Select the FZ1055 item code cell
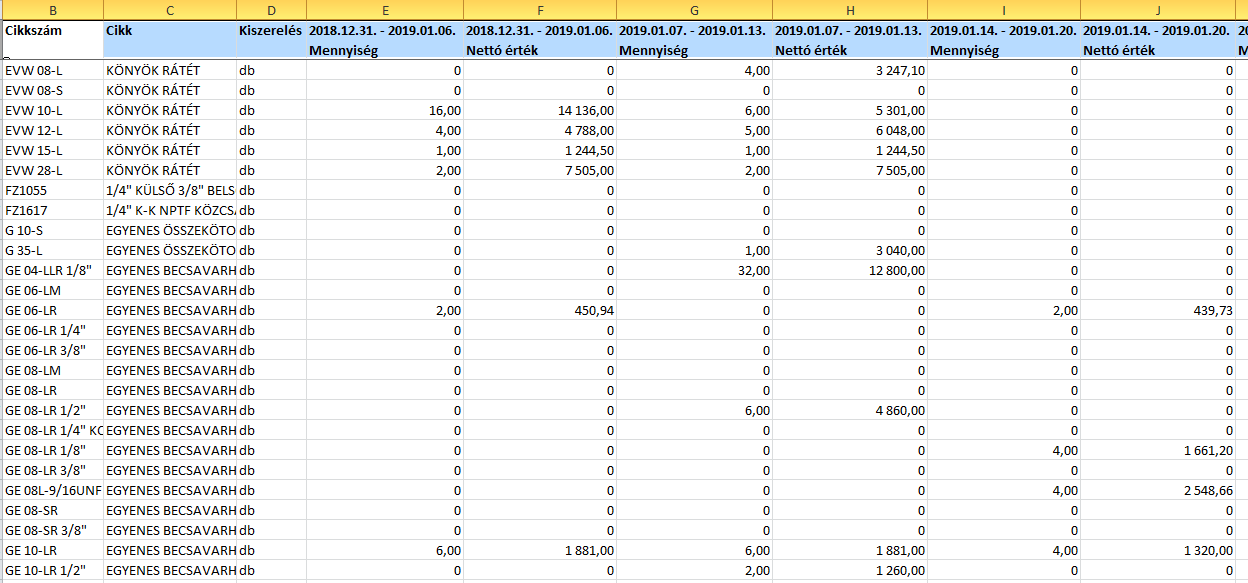 point(52,191)
